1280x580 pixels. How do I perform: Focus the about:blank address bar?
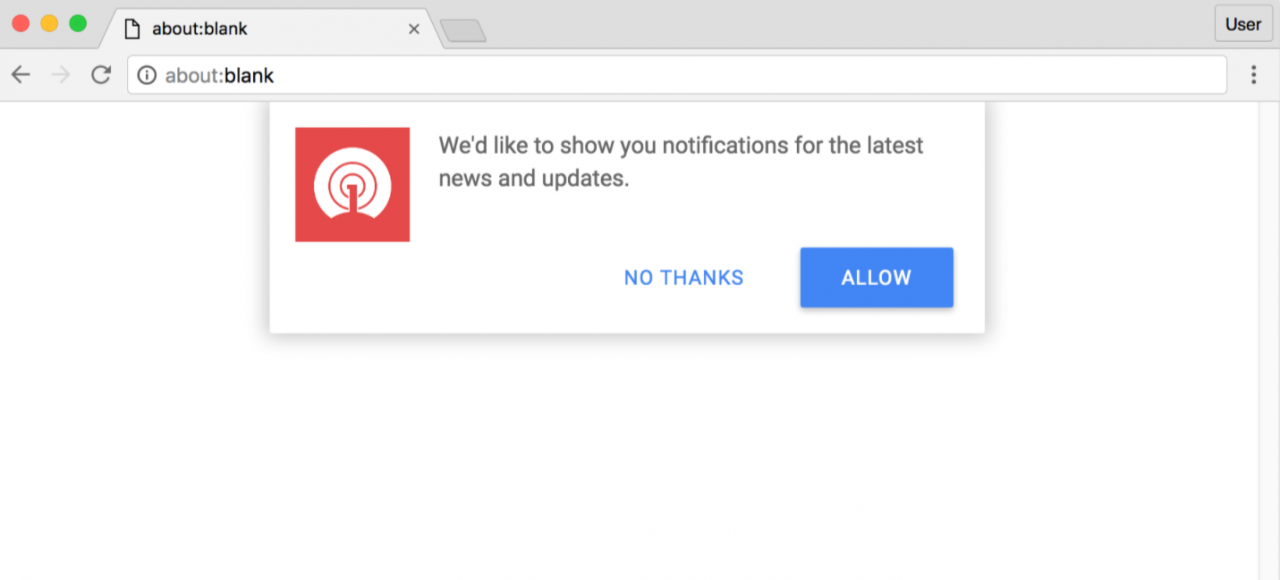[x=680, y=75]
